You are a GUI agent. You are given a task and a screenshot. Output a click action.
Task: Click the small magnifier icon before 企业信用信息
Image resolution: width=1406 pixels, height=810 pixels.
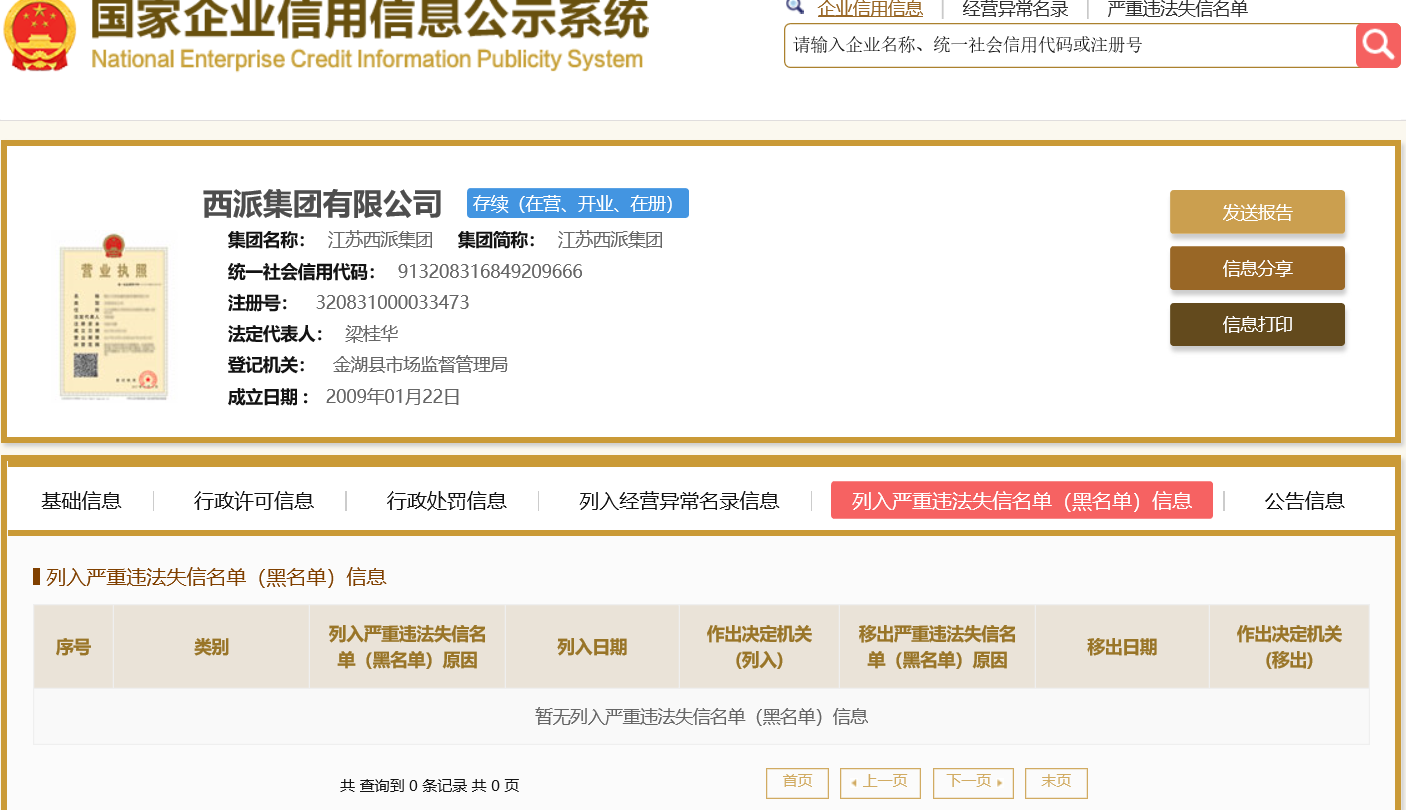coord(795,6)
